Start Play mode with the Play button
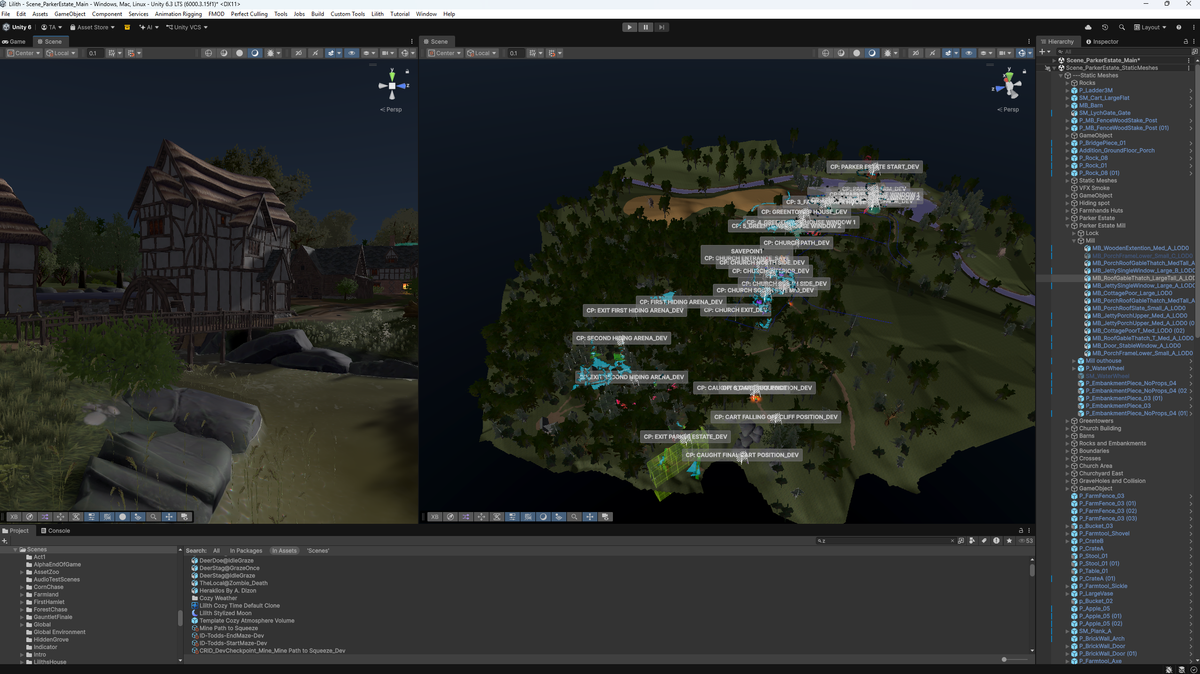This screenshot has height=674, width=1200. [629, 27]
